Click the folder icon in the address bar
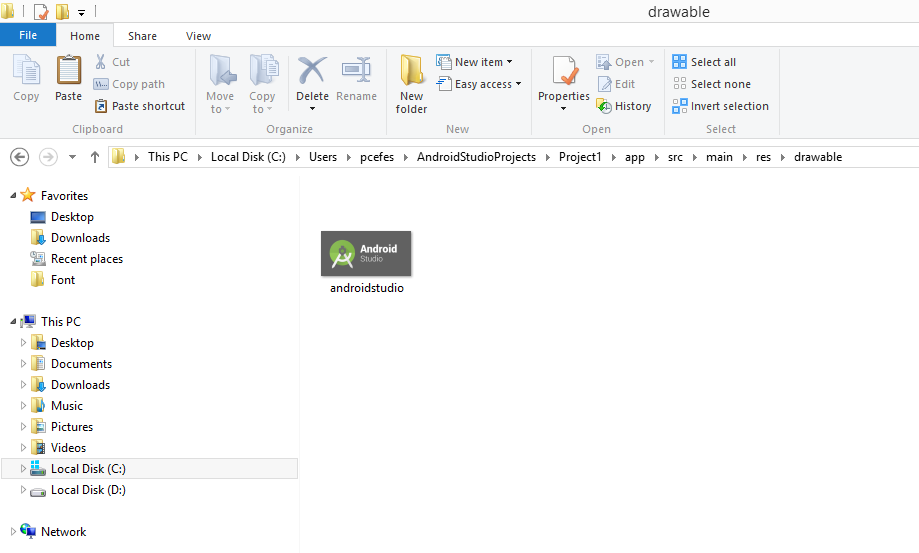Viewport: 919px width, 553px height. (118, 156)
